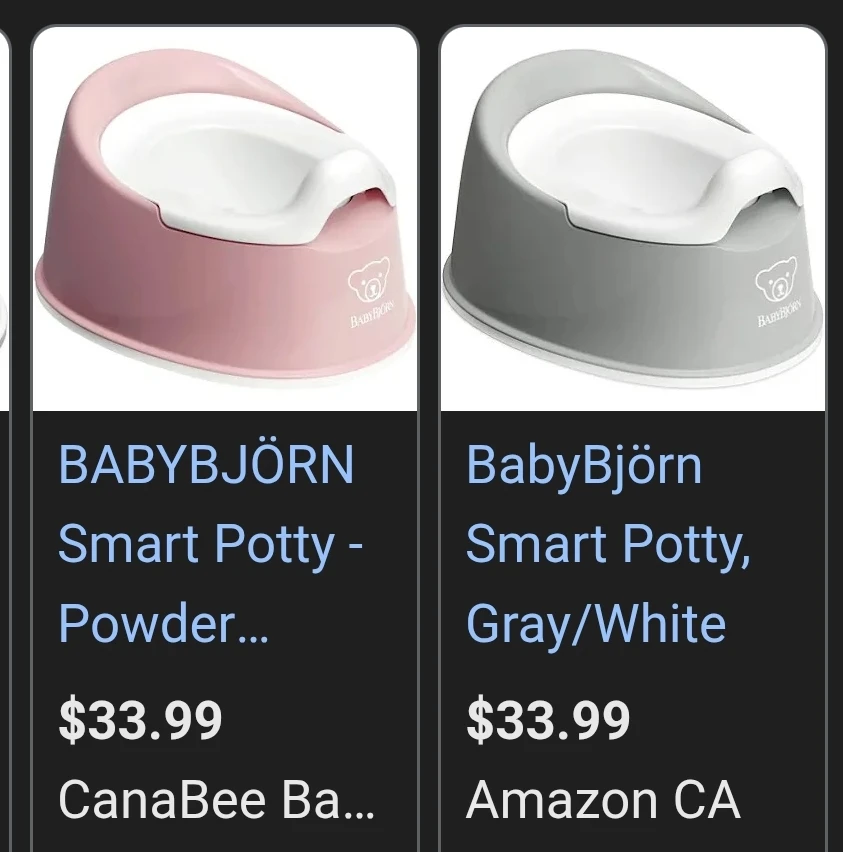This screenshot has height=852, width=843.
Task: Click the "Gray/White" line of the title
Action: tap(596, 624)
